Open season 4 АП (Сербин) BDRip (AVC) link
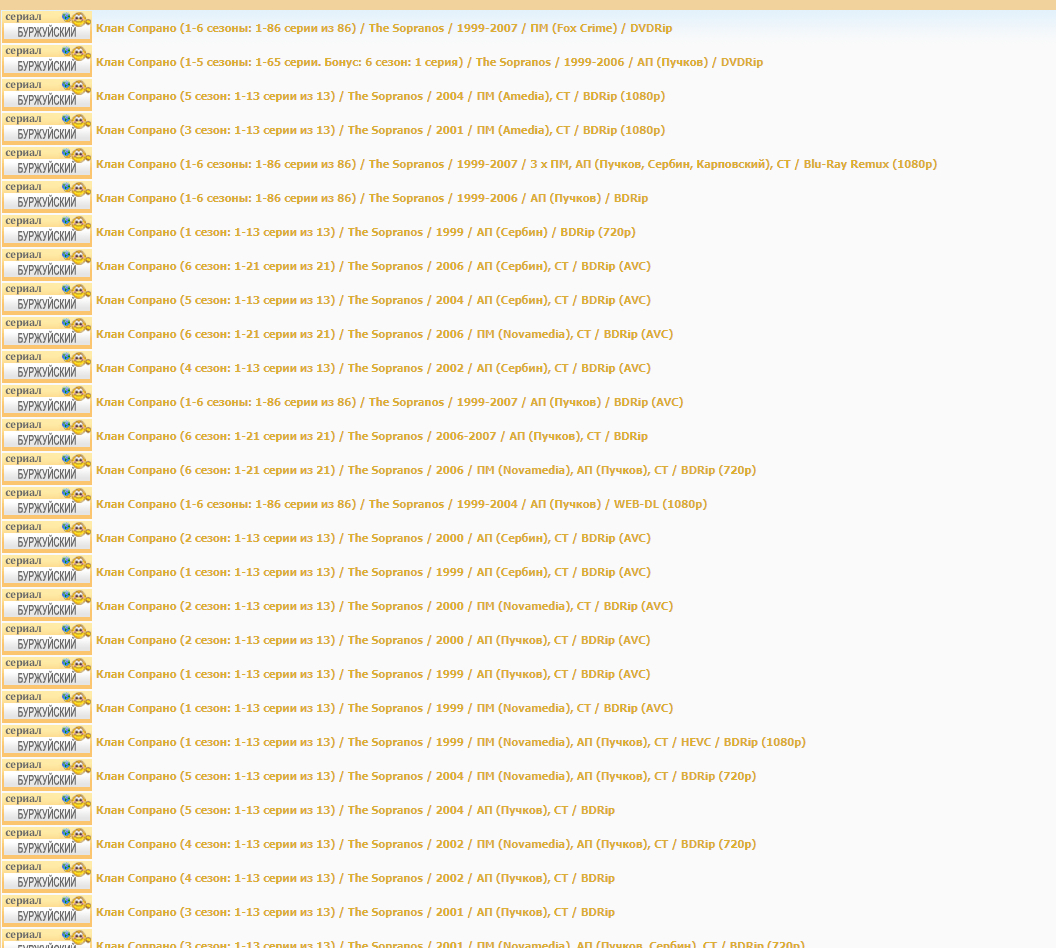This screenshot has height=948, width=1056. click(373, 368)
